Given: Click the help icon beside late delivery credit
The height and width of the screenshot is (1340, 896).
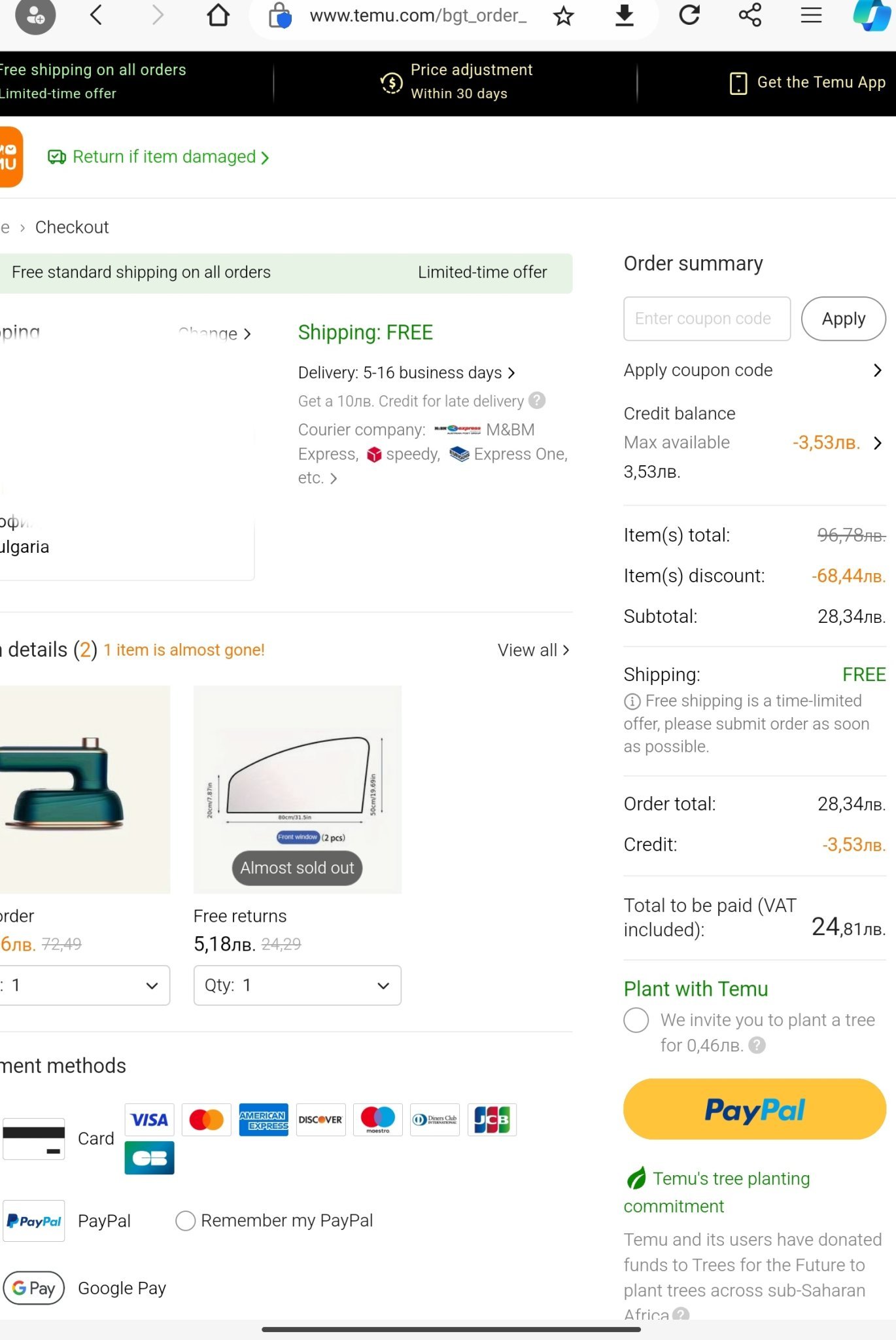Looking at the screenshot, I should (537, 400).
